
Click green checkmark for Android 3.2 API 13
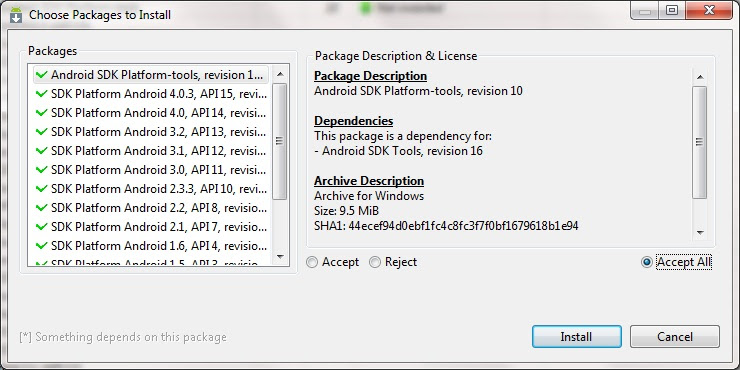42,132
